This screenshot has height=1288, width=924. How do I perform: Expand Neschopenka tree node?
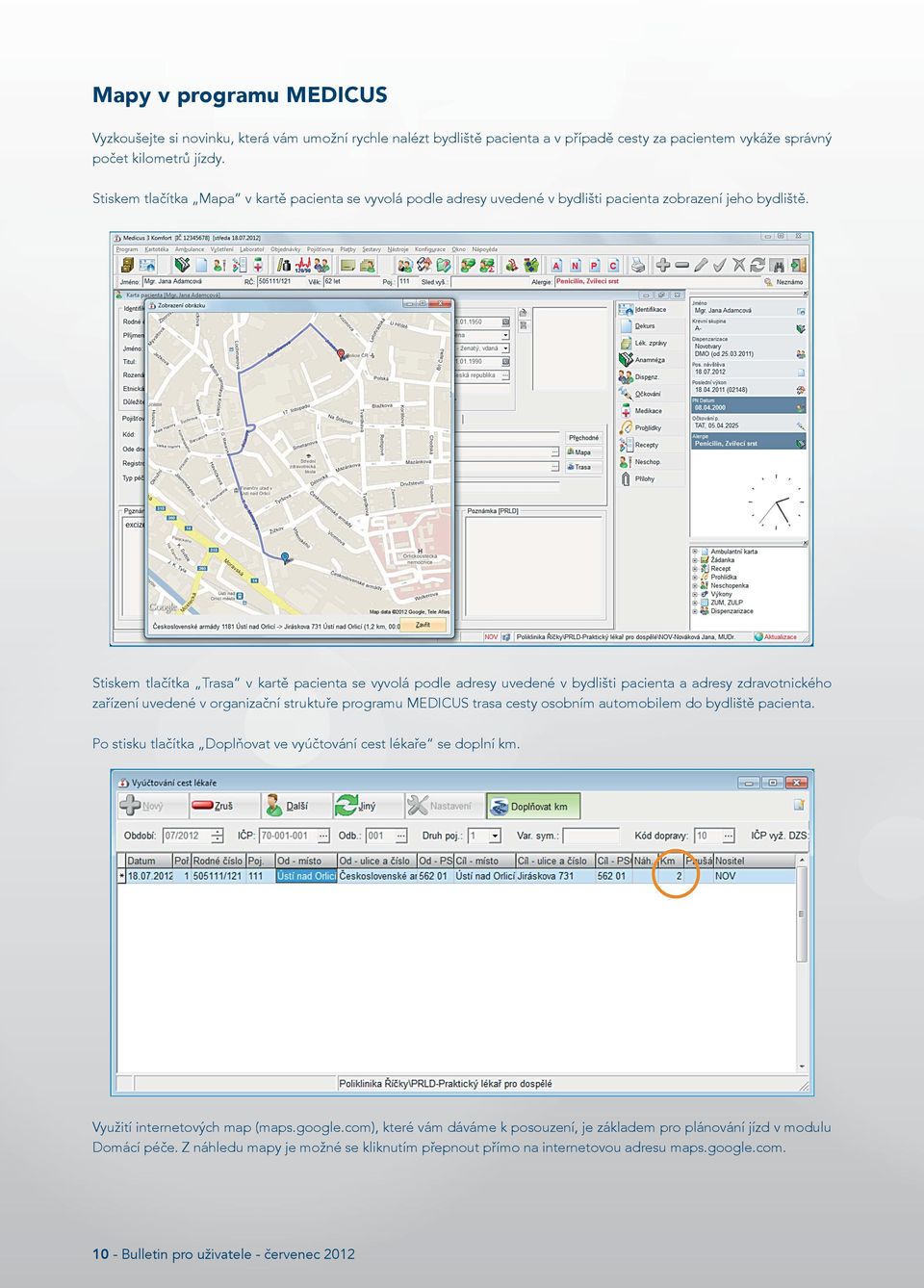[695, 585]
